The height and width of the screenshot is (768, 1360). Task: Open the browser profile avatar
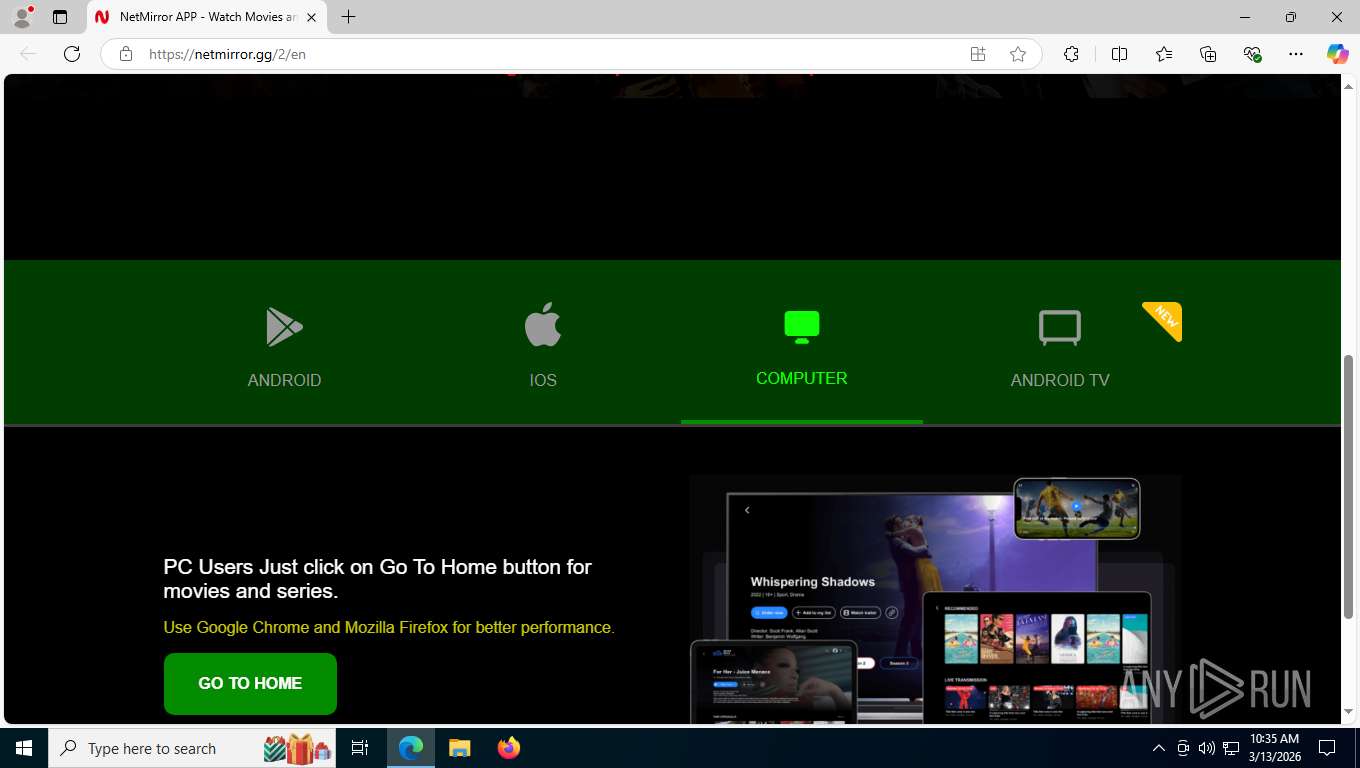click(x=22, y=17)
